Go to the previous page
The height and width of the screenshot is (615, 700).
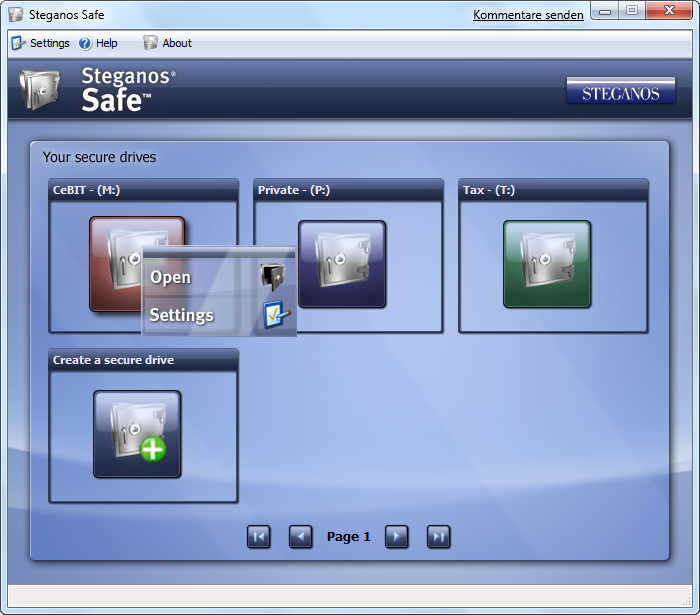300,537
